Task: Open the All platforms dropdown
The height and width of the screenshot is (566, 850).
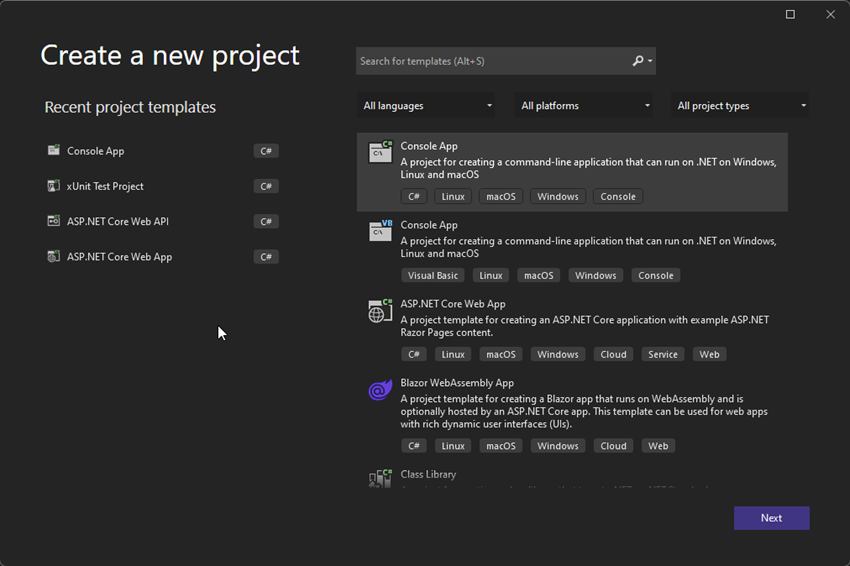Action: pos(584,106)
